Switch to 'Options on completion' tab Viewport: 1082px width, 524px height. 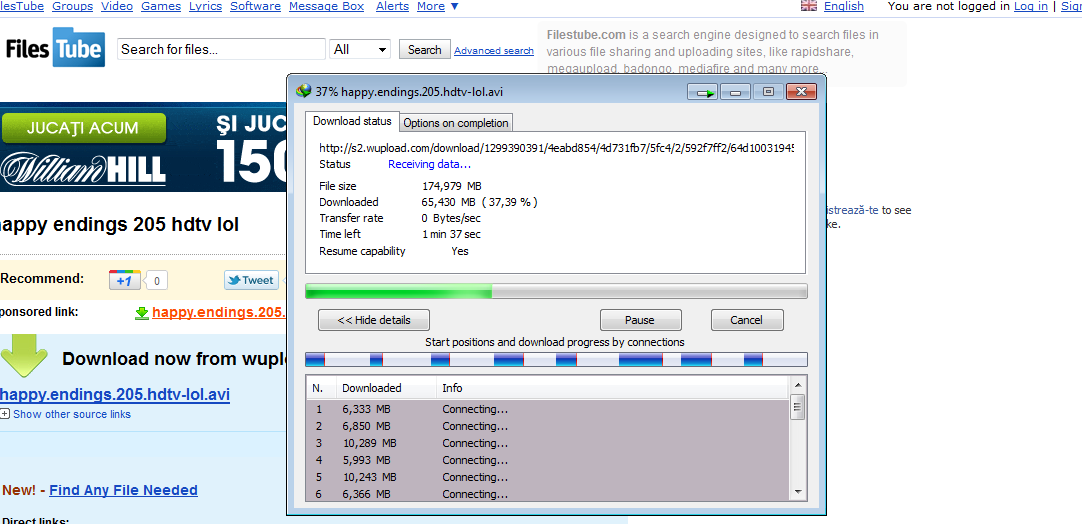pyautogui.click(x=456, y=123)
